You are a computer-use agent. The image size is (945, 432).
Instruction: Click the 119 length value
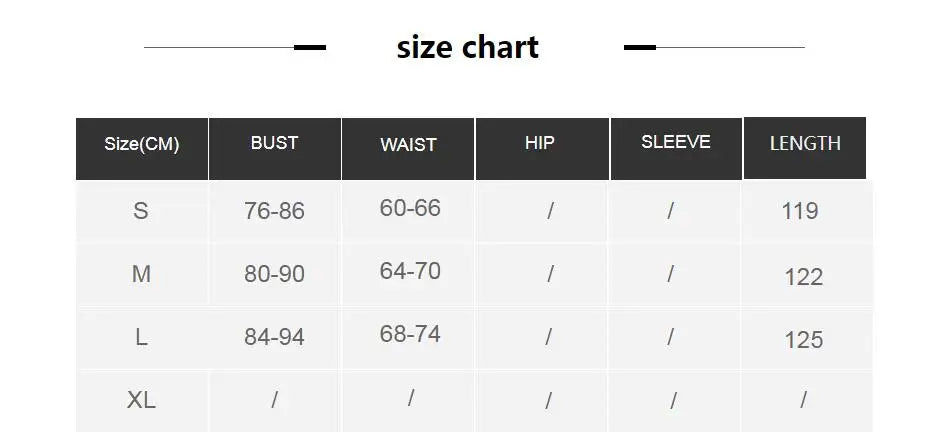[800, 211]
